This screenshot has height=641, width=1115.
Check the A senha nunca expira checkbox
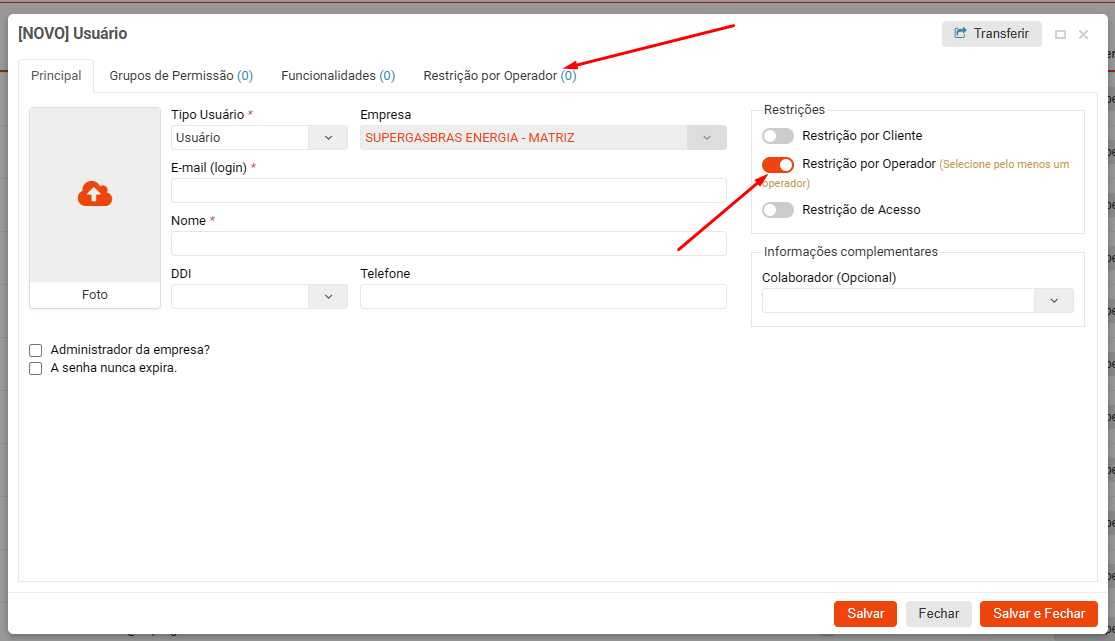pos(36,368)
